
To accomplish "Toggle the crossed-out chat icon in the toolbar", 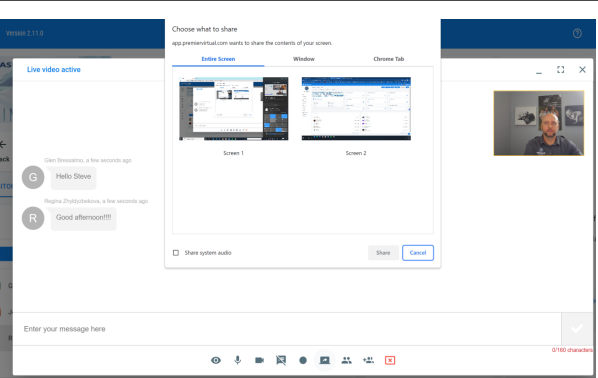I will click(281, 360).
